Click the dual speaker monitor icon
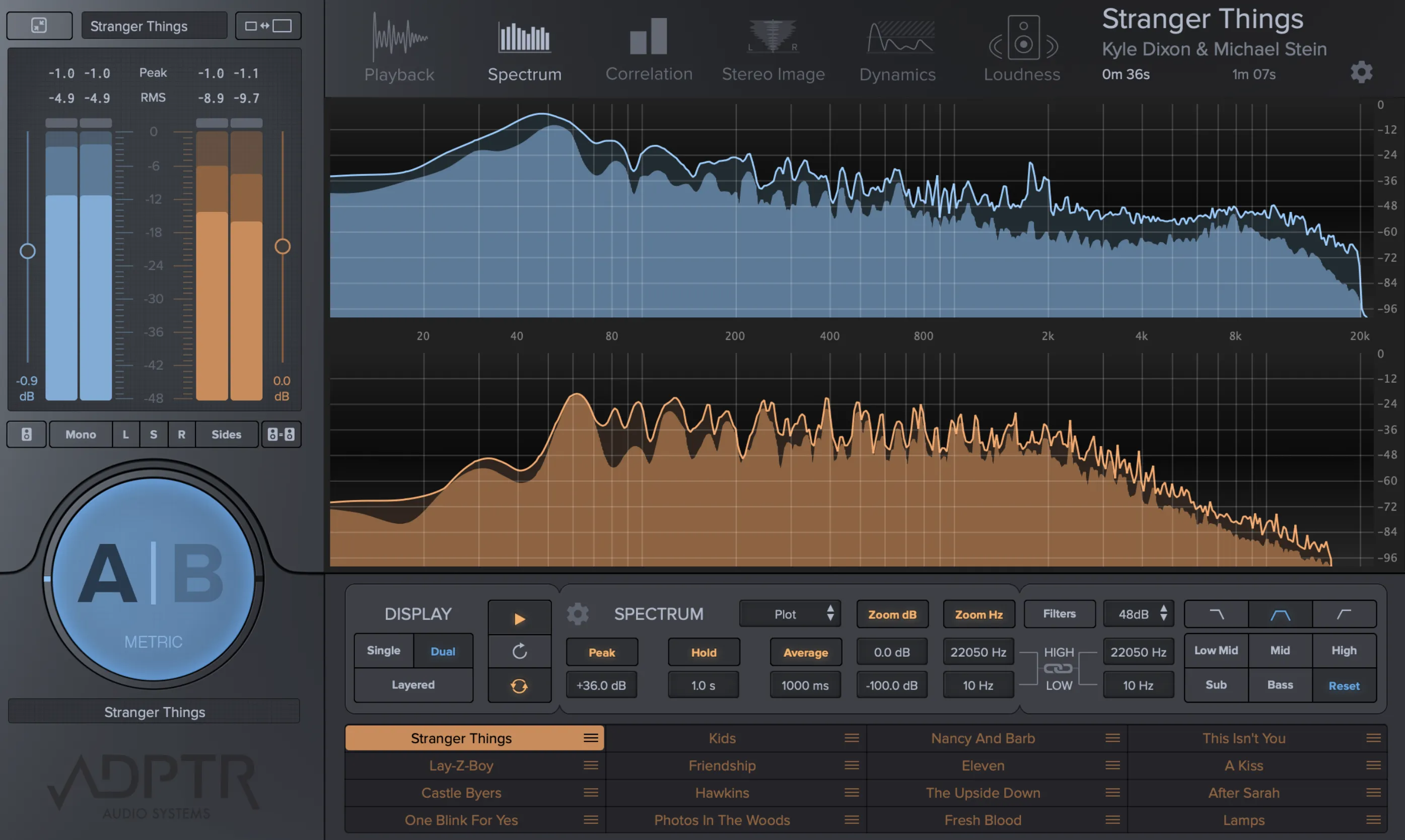1405x840 pixels. (281, 434)
